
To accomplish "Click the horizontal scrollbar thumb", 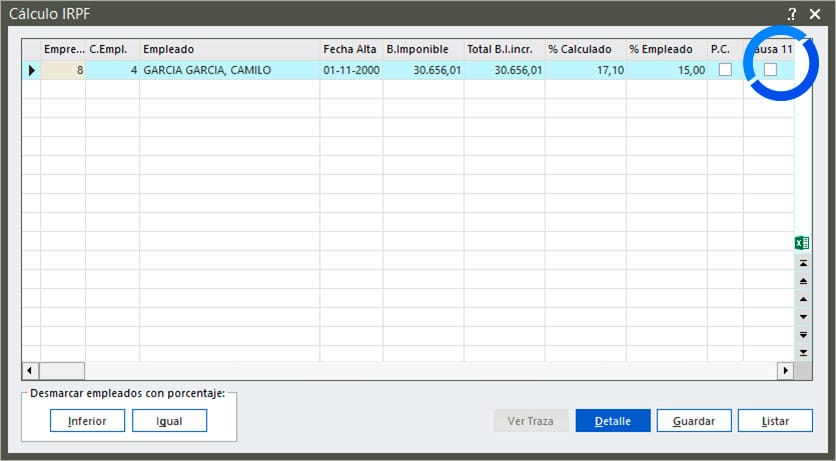I will pos(62,370).
